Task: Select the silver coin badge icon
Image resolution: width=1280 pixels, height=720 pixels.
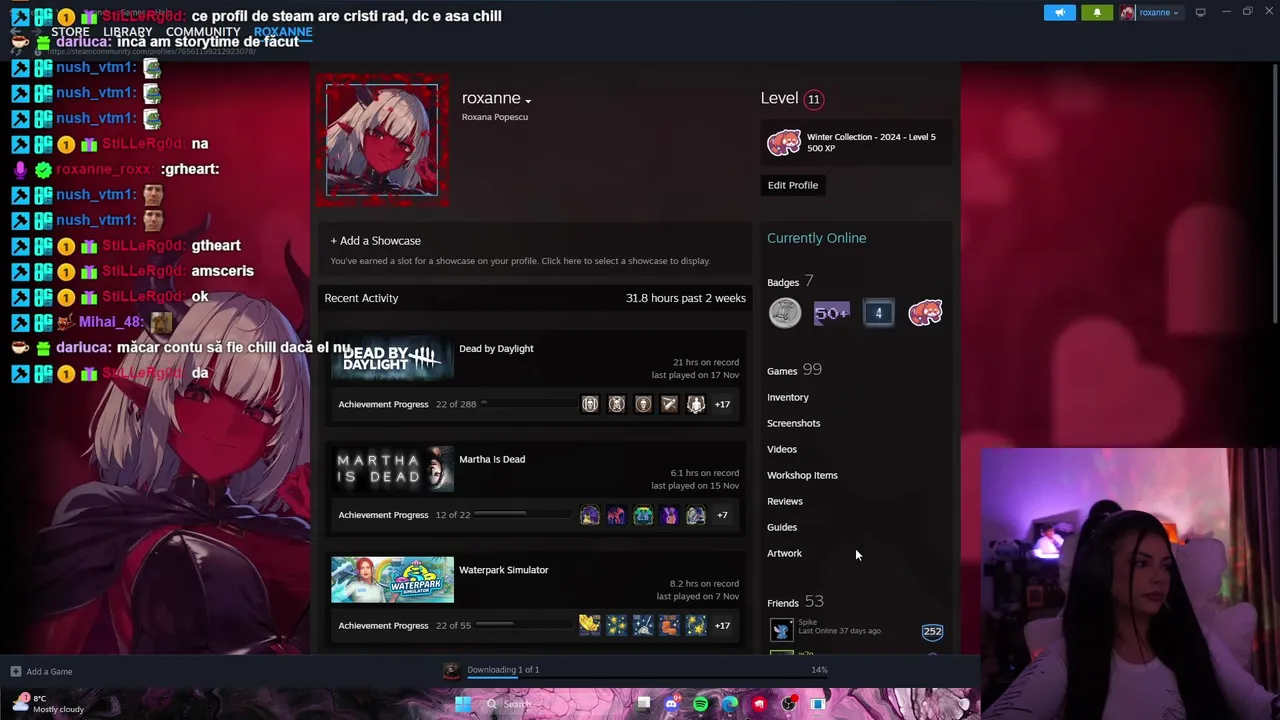Action: [785, 313]
